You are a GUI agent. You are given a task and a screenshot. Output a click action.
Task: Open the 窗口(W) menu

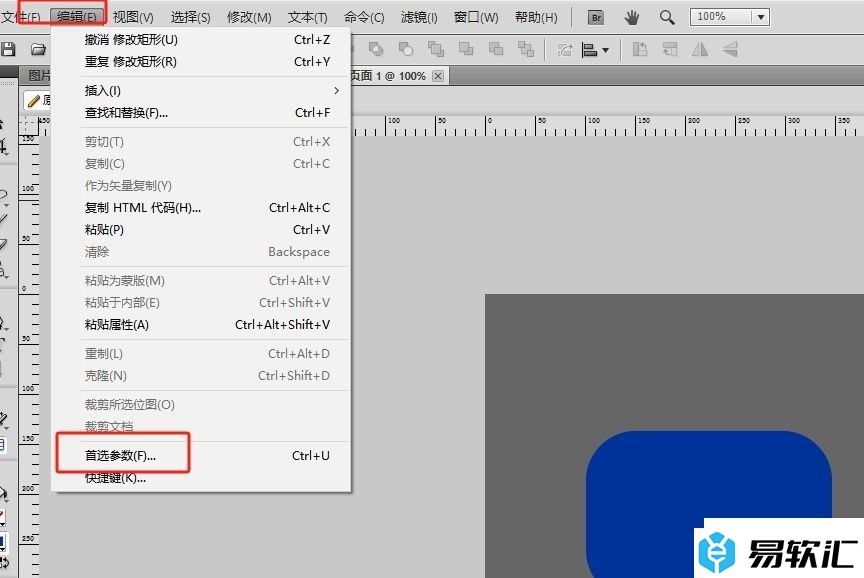[476, 18]
